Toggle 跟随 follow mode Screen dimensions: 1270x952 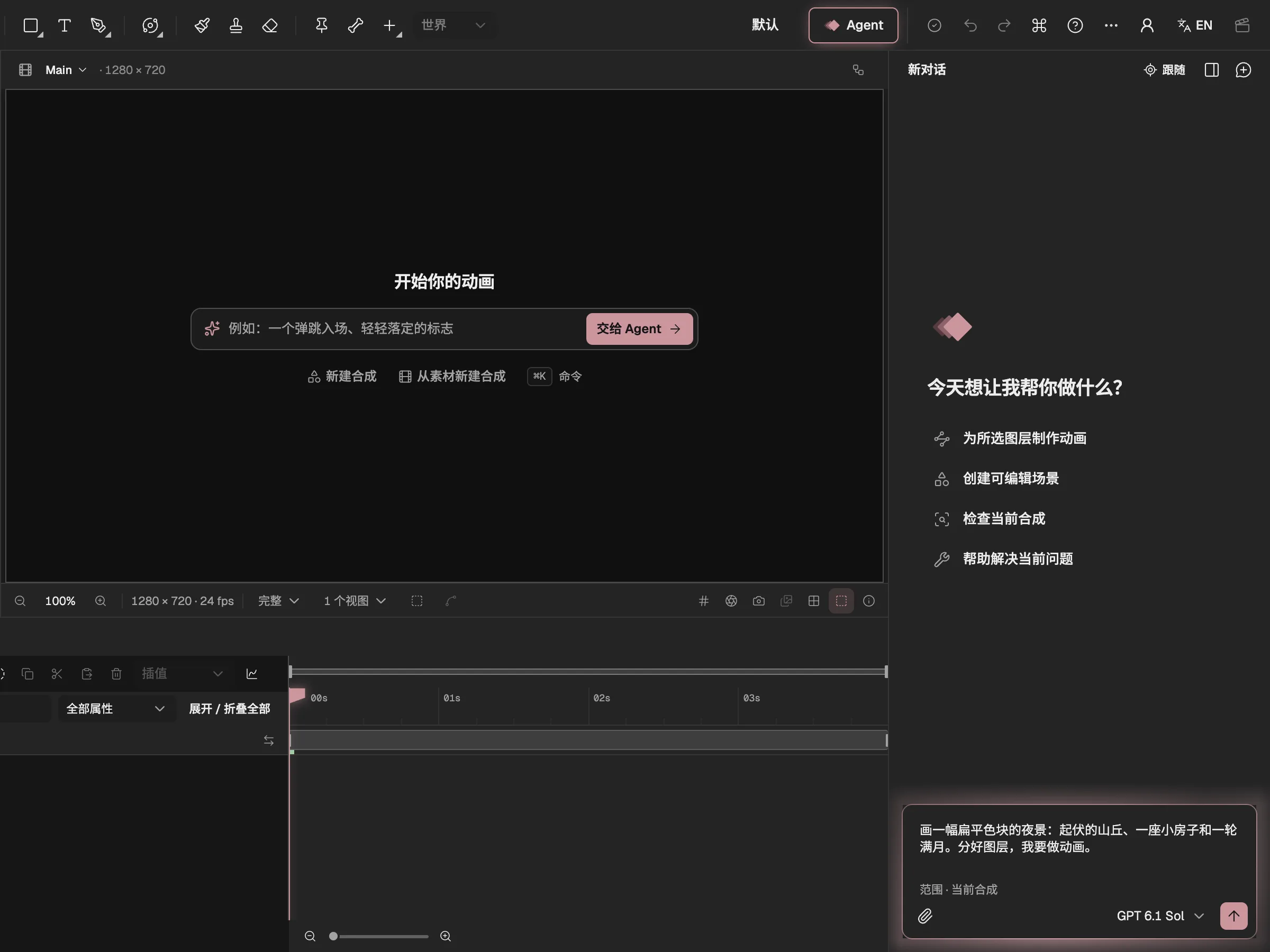click(x=1164, y=70)
